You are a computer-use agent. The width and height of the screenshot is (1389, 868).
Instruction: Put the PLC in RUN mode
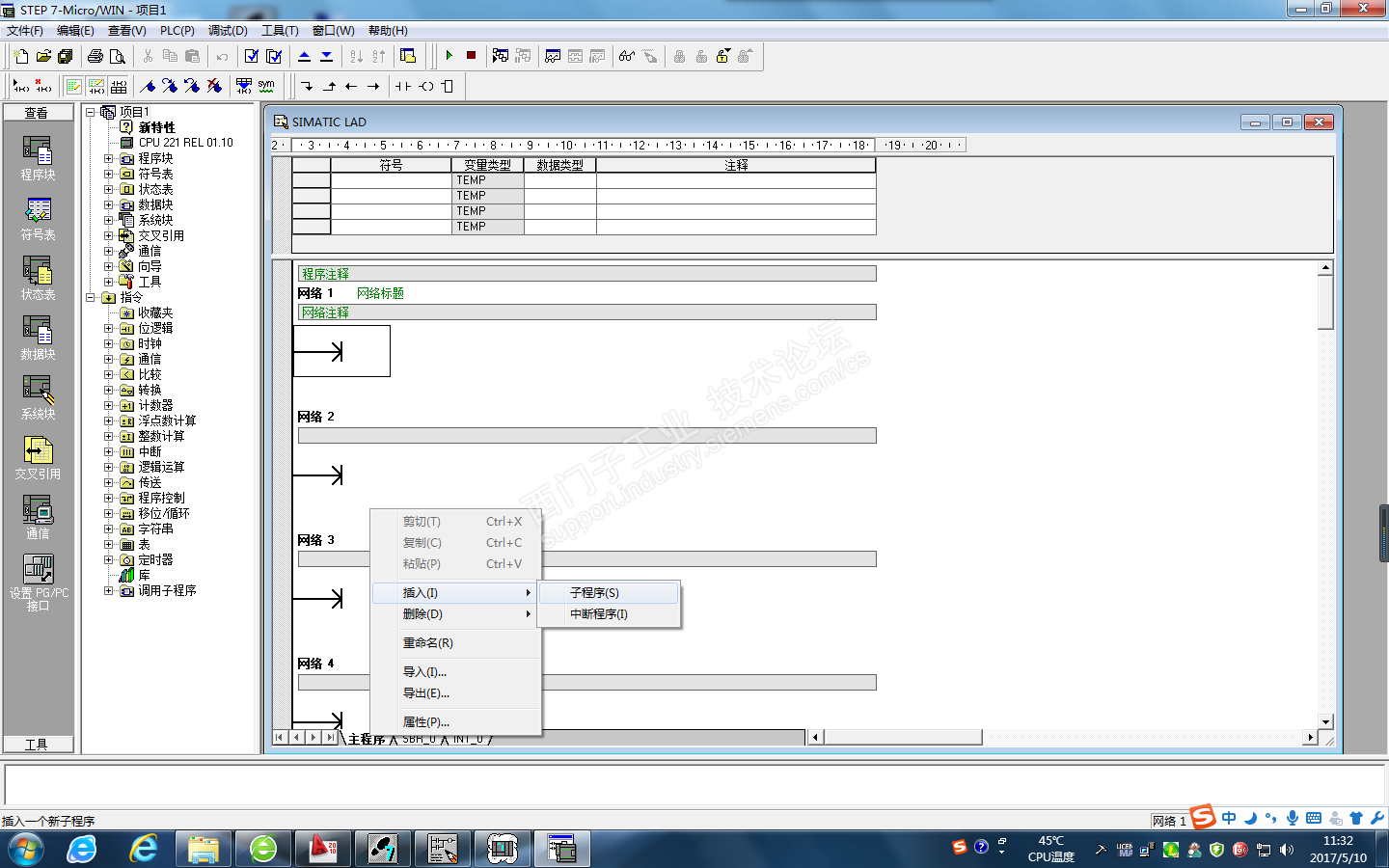449,56
